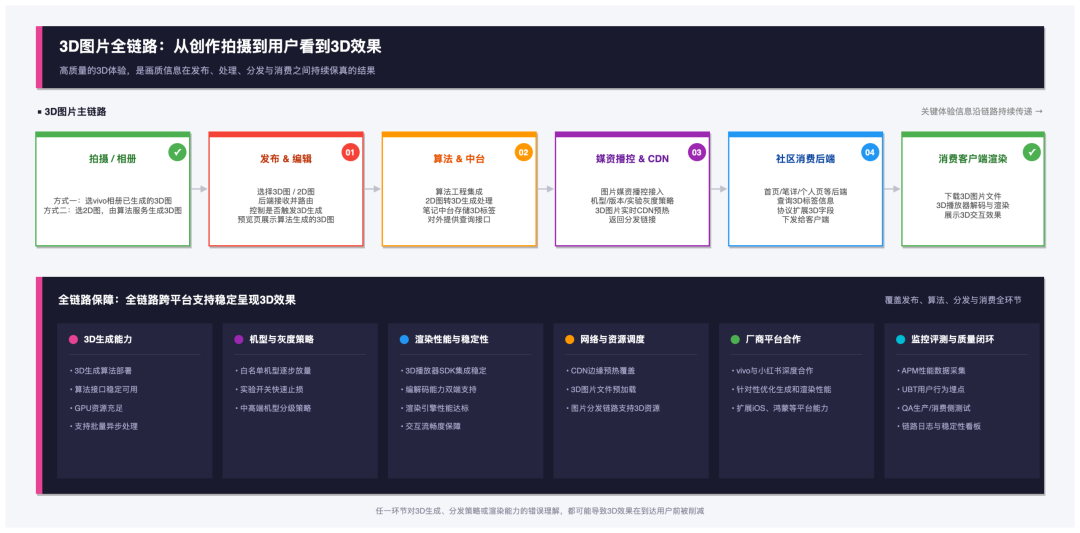Click the green checkmark on 拍摄 / 相册 card
1080x533 pixels.
(x=178, y=151)
